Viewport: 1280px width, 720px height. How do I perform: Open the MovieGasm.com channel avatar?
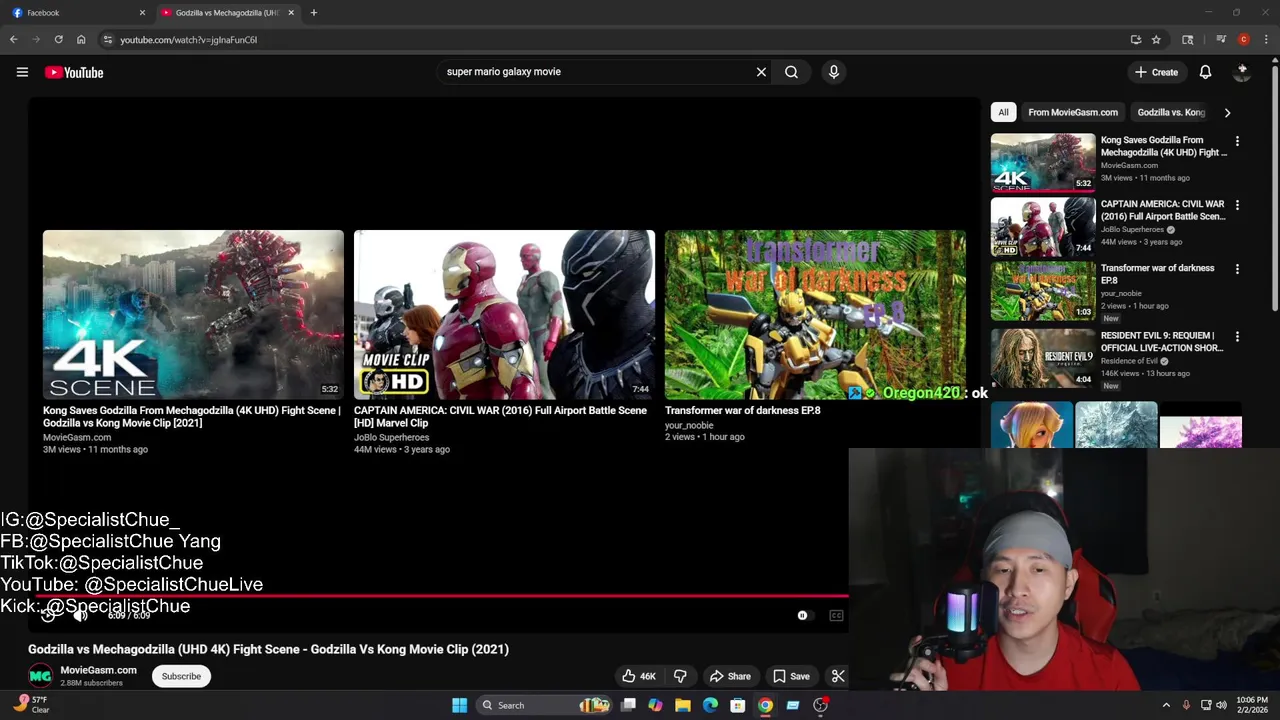point(40,676)
